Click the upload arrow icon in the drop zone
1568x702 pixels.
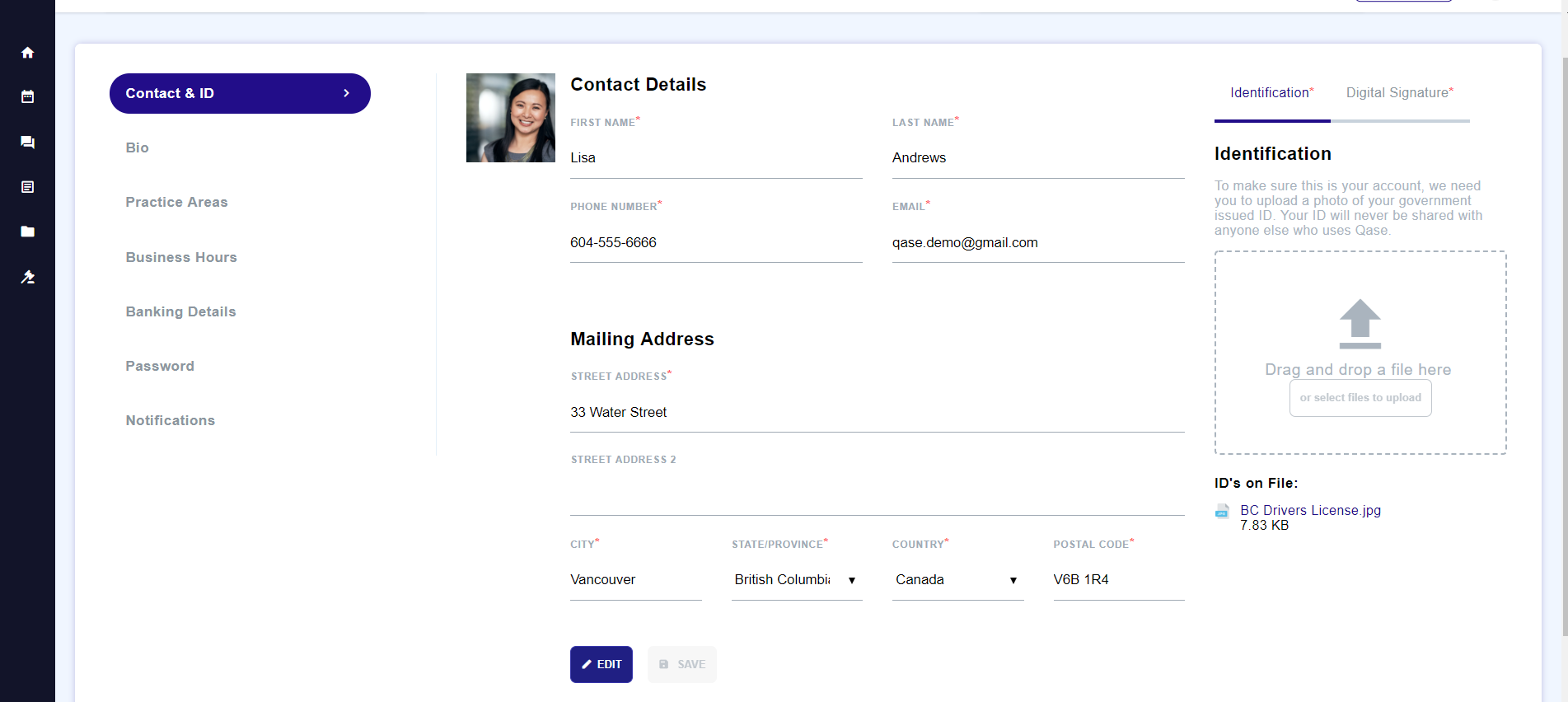point(1360,324)
